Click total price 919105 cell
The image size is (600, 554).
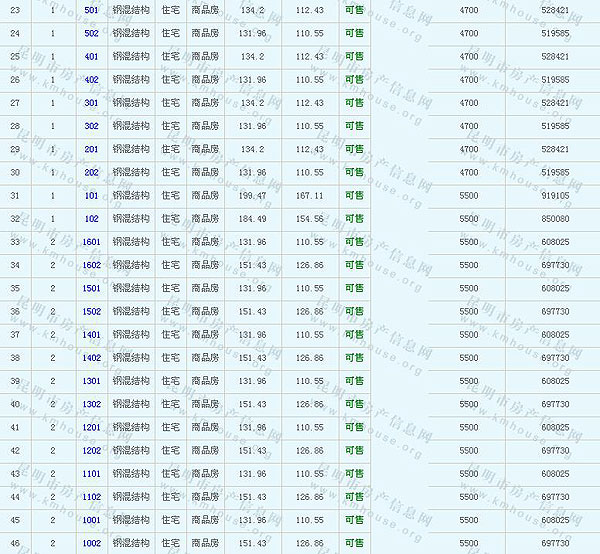coord(555,195)
